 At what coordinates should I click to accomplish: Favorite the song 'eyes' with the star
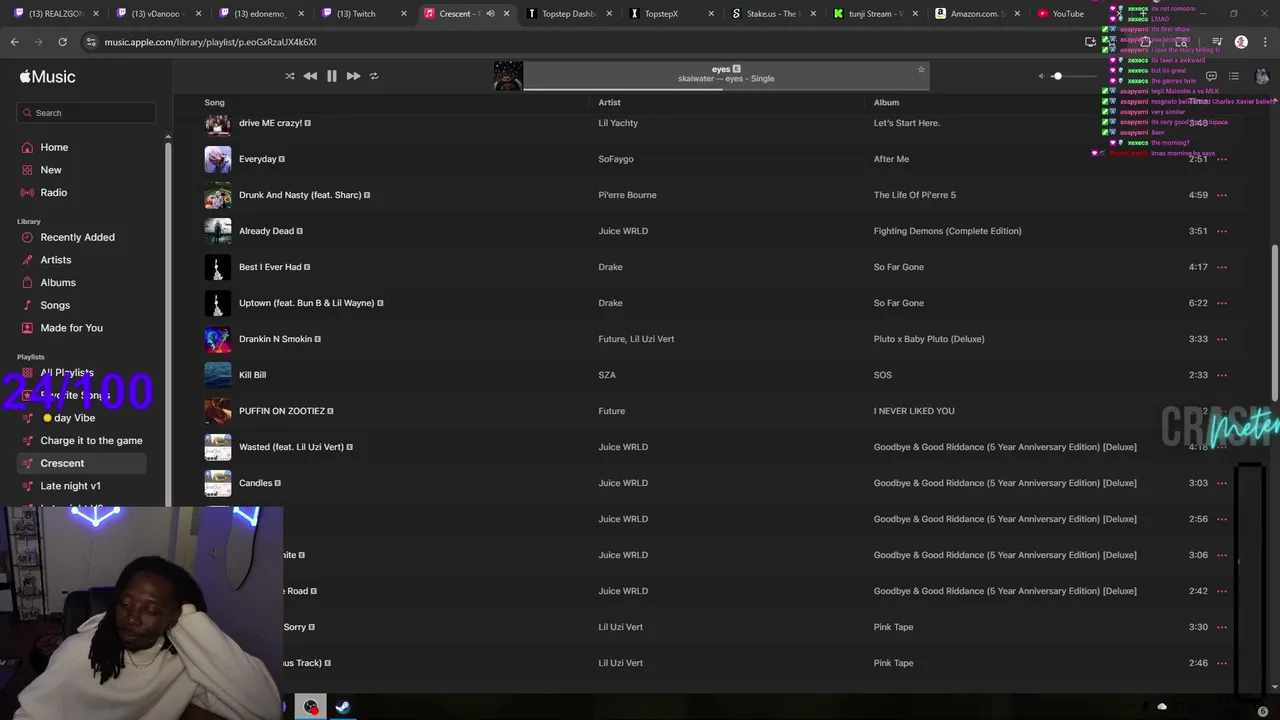921,69
